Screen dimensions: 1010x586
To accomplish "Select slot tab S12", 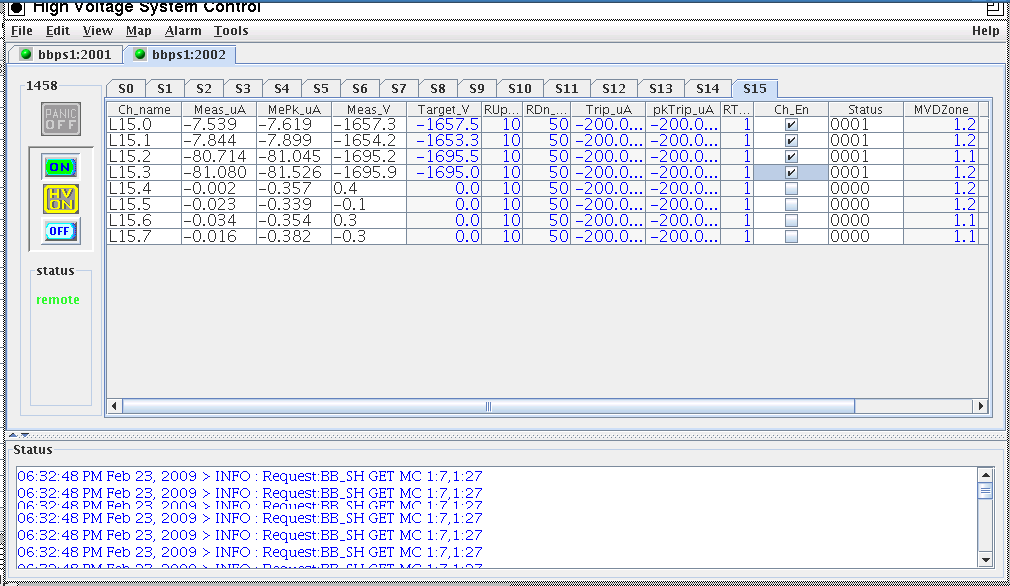I will 614,89.
